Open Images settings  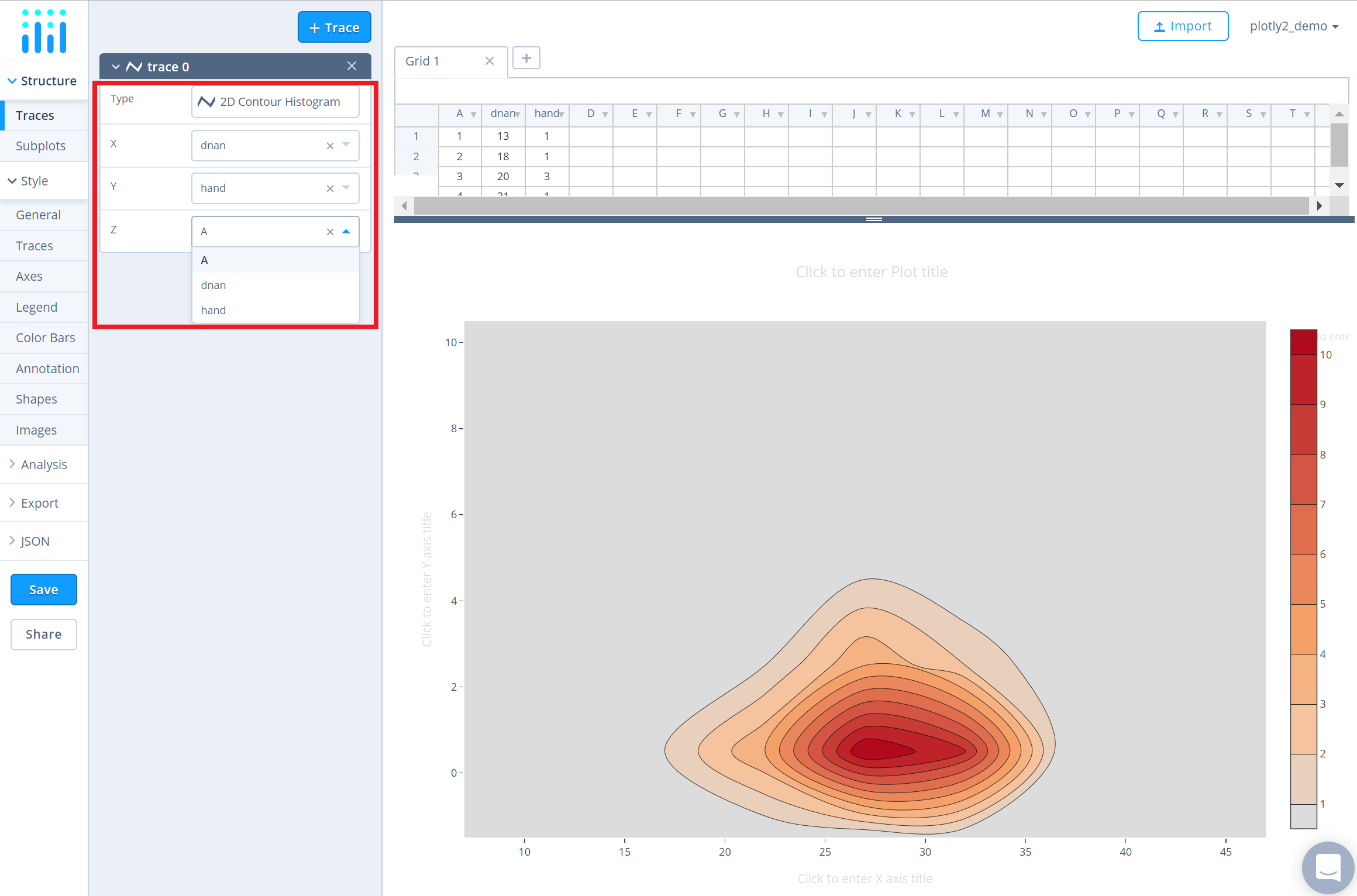[44, 430]
